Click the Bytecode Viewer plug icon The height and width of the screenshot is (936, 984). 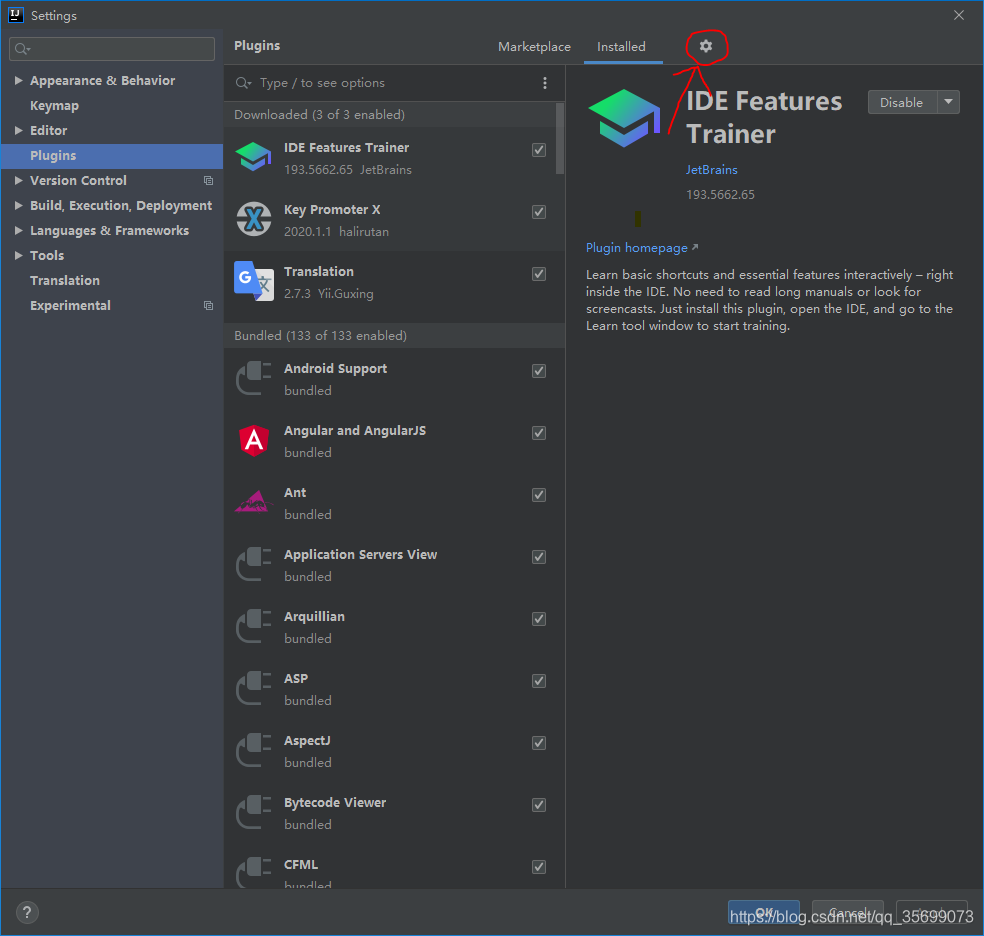[254, 812]
